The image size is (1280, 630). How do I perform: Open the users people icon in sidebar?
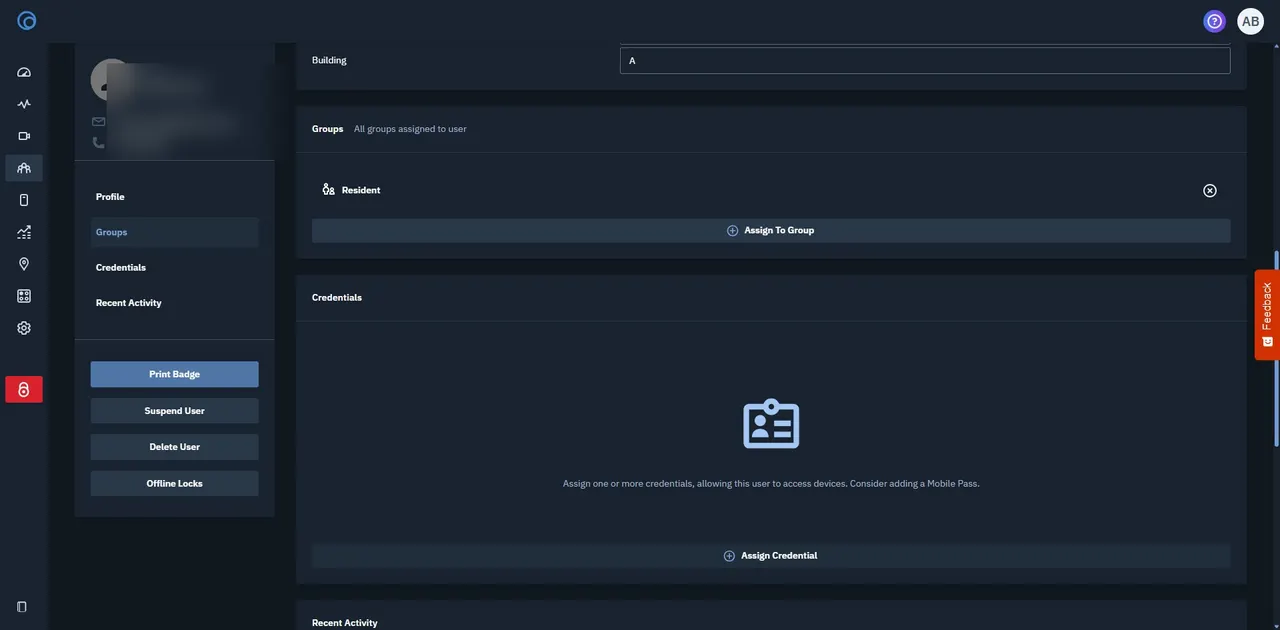point(24,168)
